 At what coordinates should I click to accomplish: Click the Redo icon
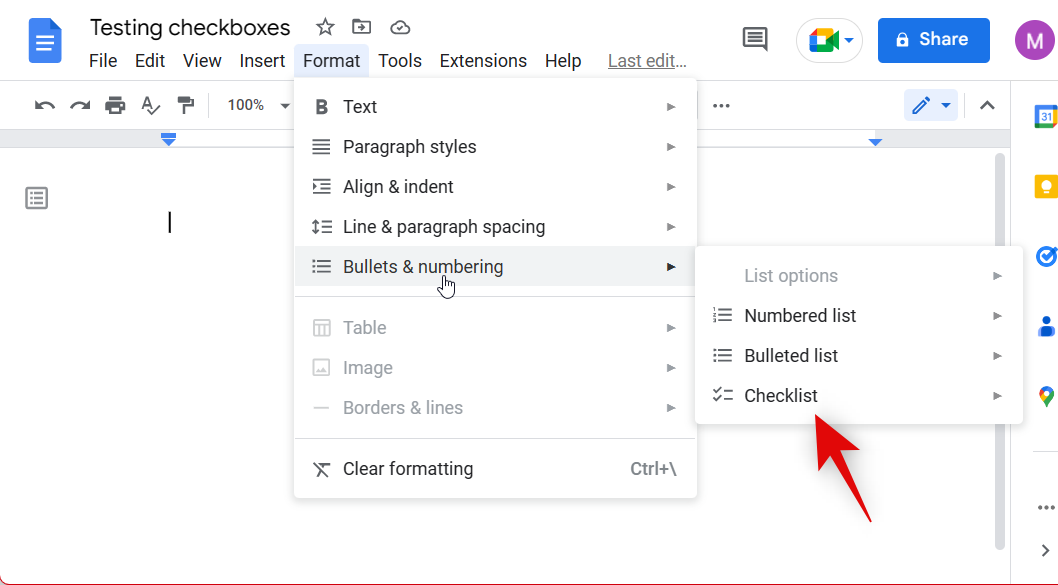[80, 104]
